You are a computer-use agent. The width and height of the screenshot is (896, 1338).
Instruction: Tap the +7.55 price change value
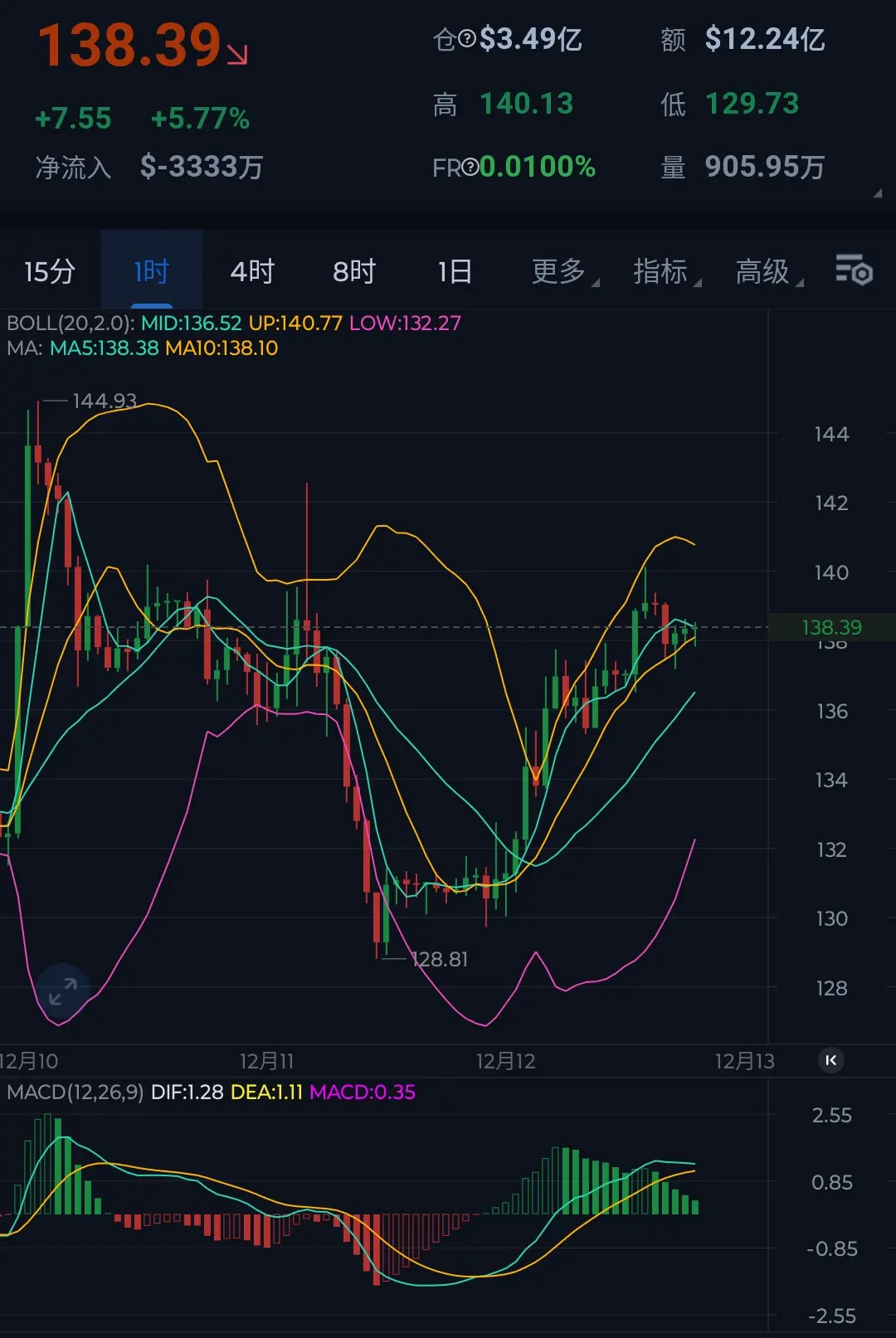[x=73, y=119]
